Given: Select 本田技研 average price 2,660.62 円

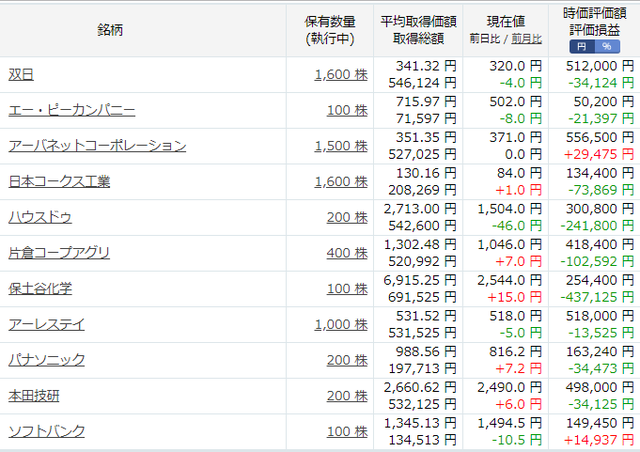Looking at the screenshot, I should tap(420, 387).
